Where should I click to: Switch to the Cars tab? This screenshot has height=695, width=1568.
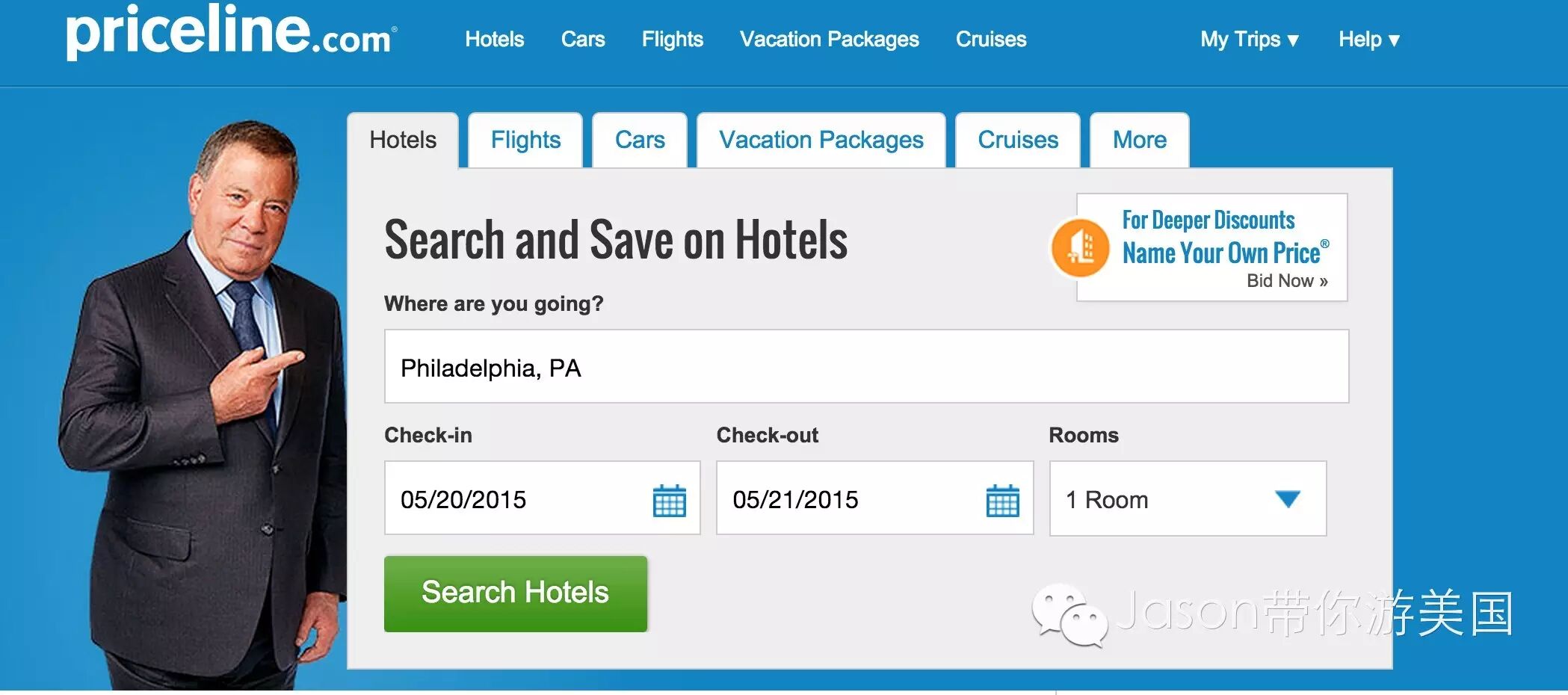[640, 140]
